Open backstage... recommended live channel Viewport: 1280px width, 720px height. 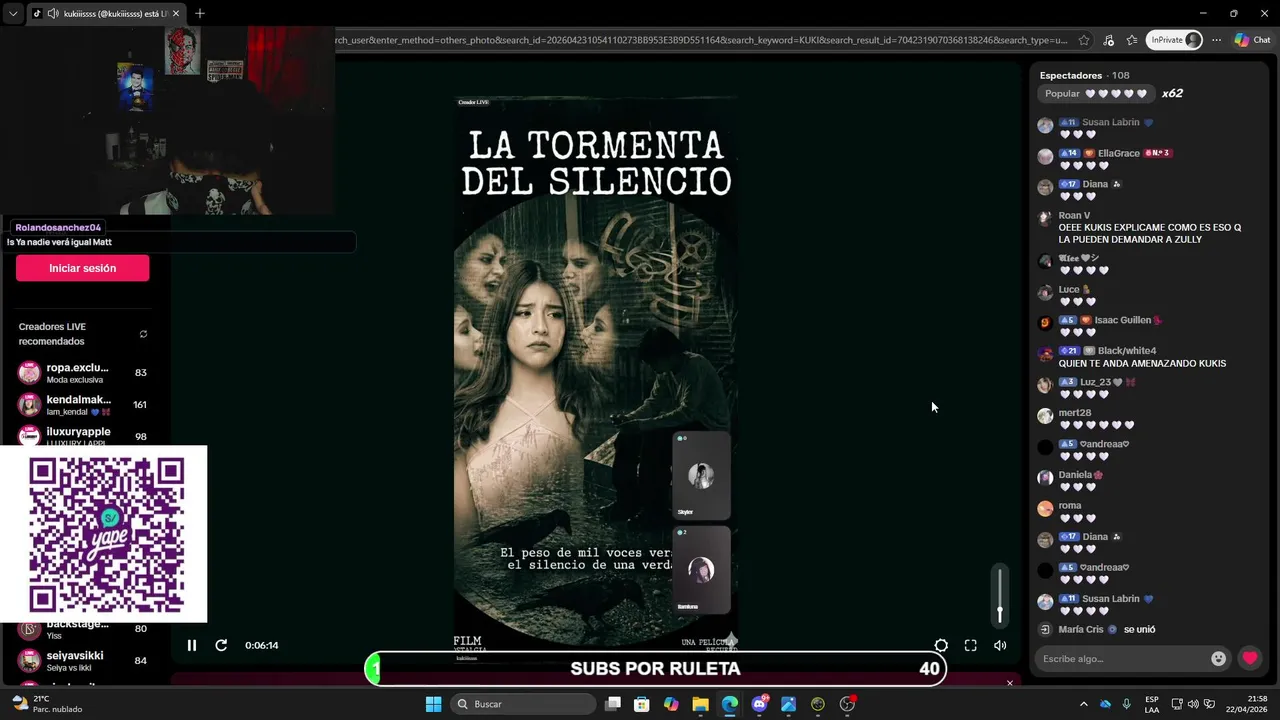[83, 629]
